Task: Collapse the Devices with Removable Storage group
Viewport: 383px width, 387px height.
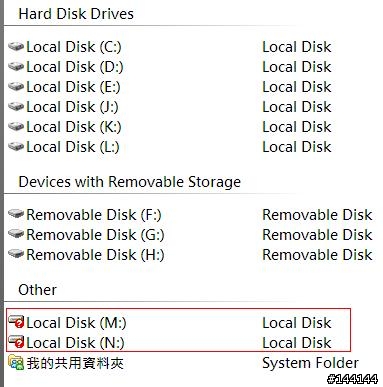Action: point(129,182)
